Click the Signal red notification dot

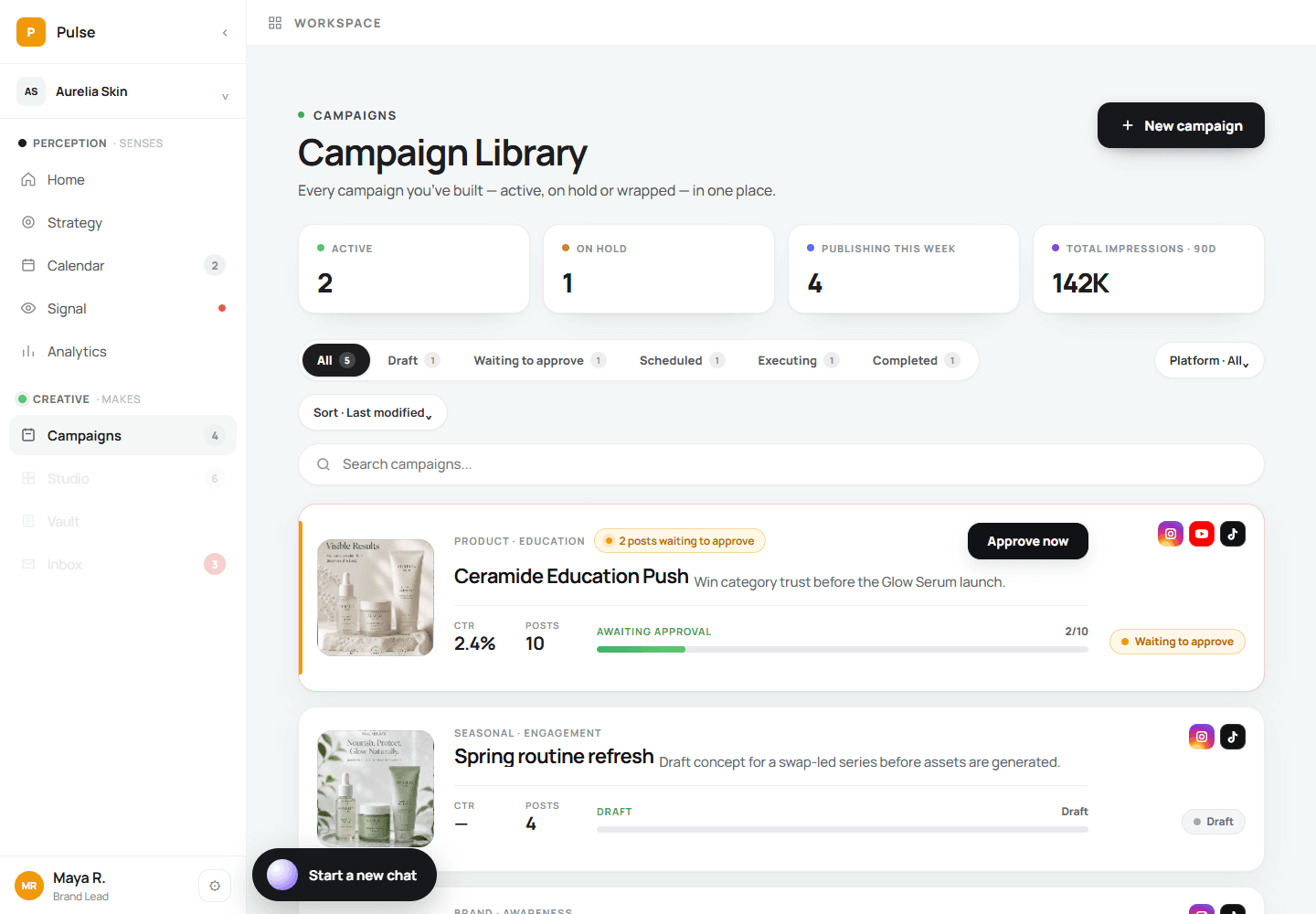(222, 308)
